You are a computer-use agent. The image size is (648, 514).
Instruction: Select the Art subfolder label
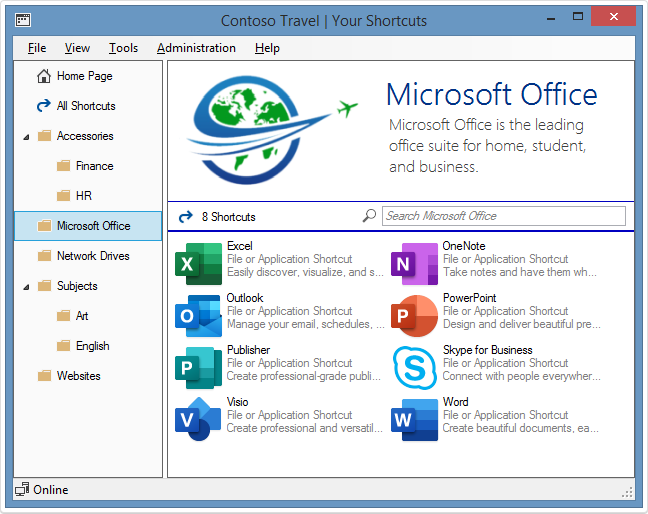[x=82, y=316]
